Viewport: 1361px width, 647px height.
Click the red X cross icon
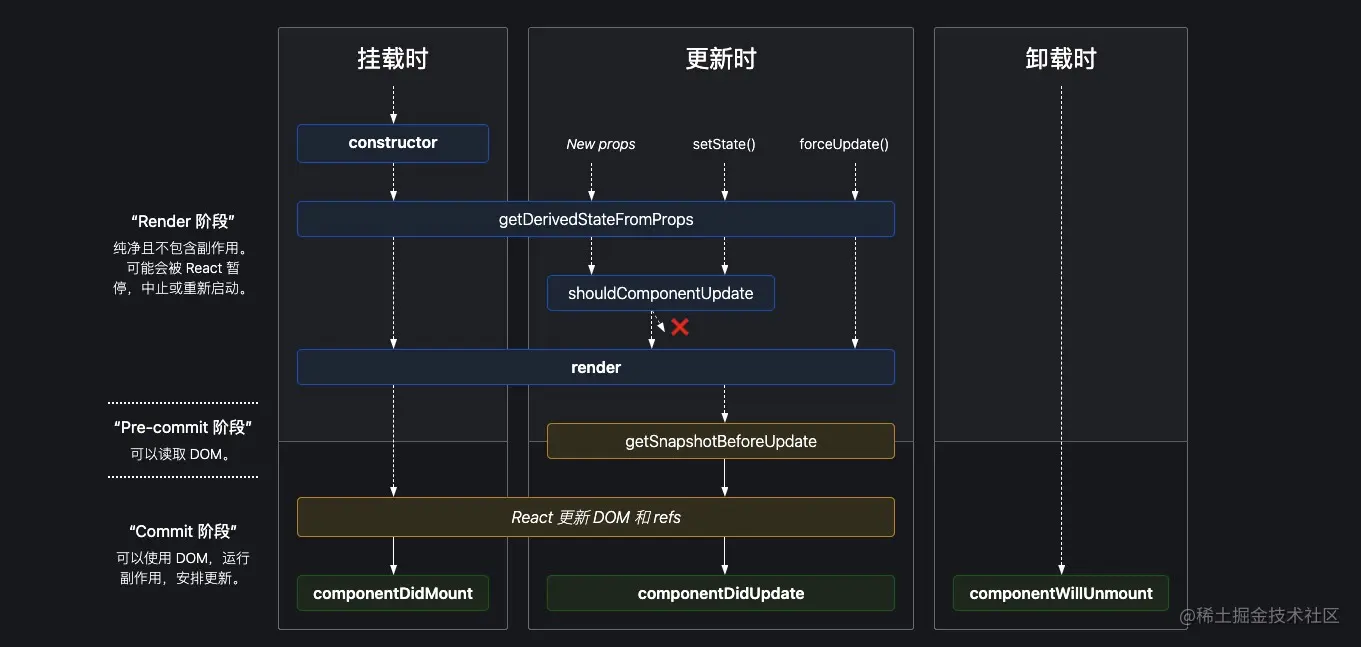680,327
